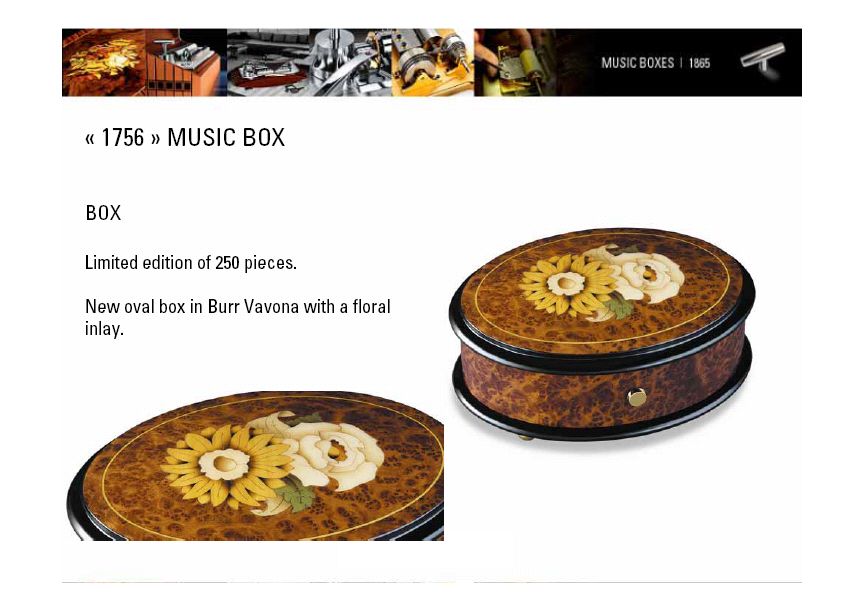Viewport: 864px width, 611px height.
Task: Open the metal comb close-up thumbnail
Action: click(351, 62)
